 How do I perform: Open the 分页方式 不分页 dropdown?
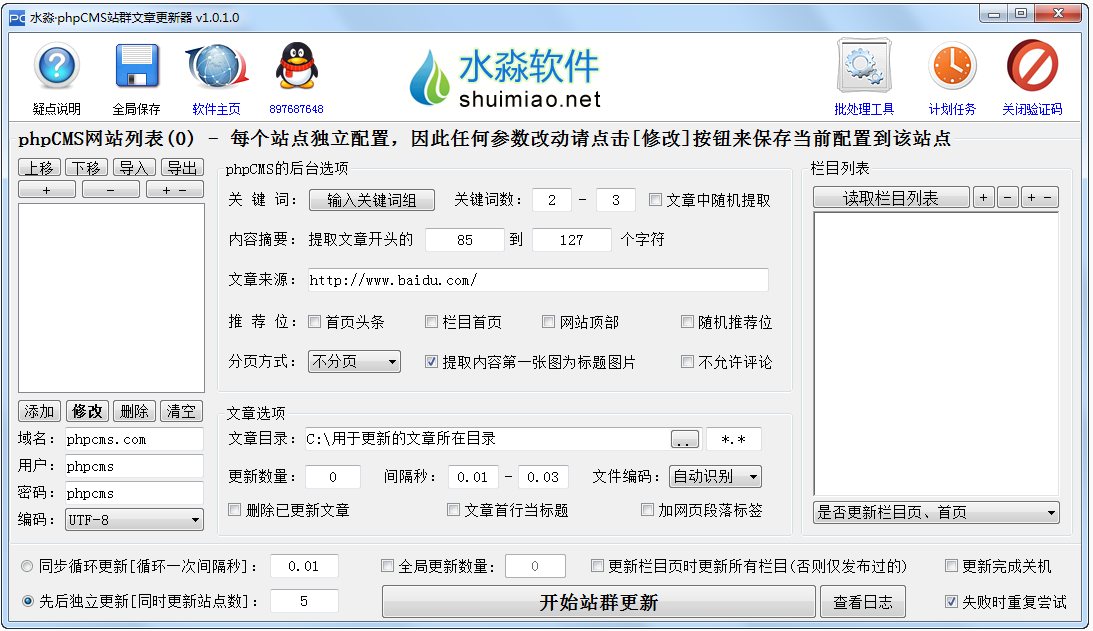[354, 362]
